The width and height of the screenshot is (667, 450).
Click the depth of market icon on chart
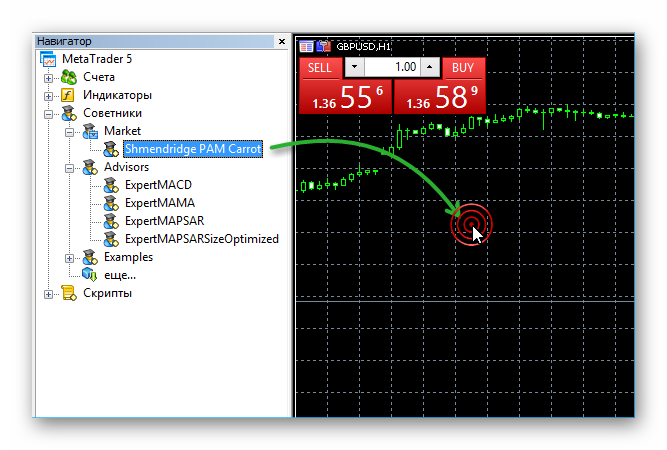coord(324,46)
